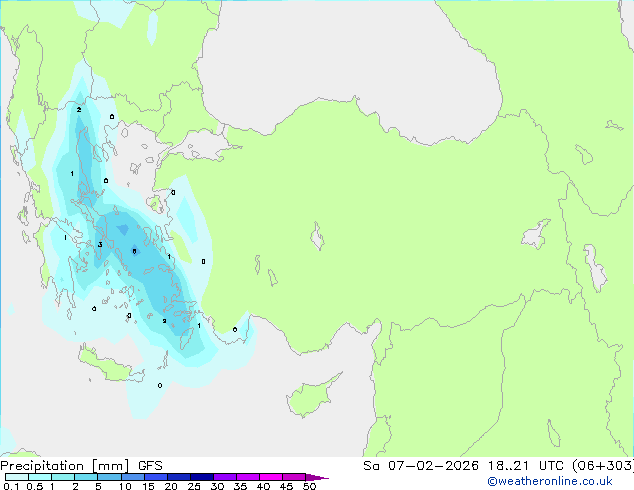Click the 10–15 mm legend swatch
Image resolution: width=634 pixels, height=490 pixels.
point(132,477)
